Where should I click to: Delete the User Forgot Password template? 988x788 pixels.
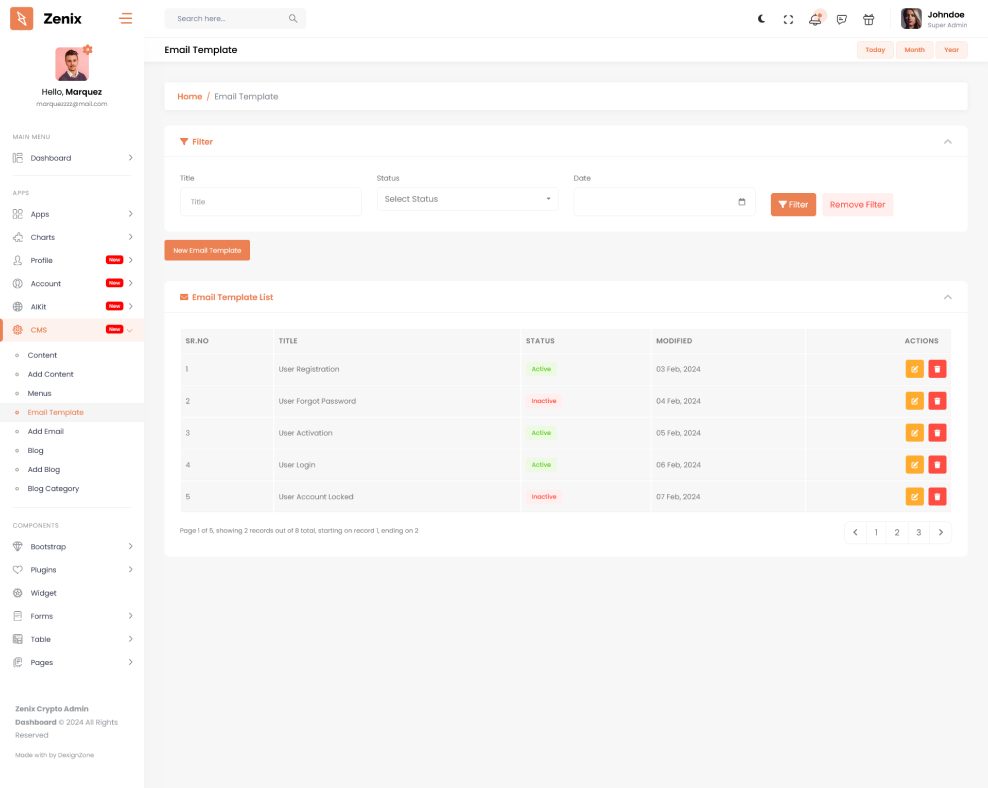pyautogui.click(x=937, y=401)
